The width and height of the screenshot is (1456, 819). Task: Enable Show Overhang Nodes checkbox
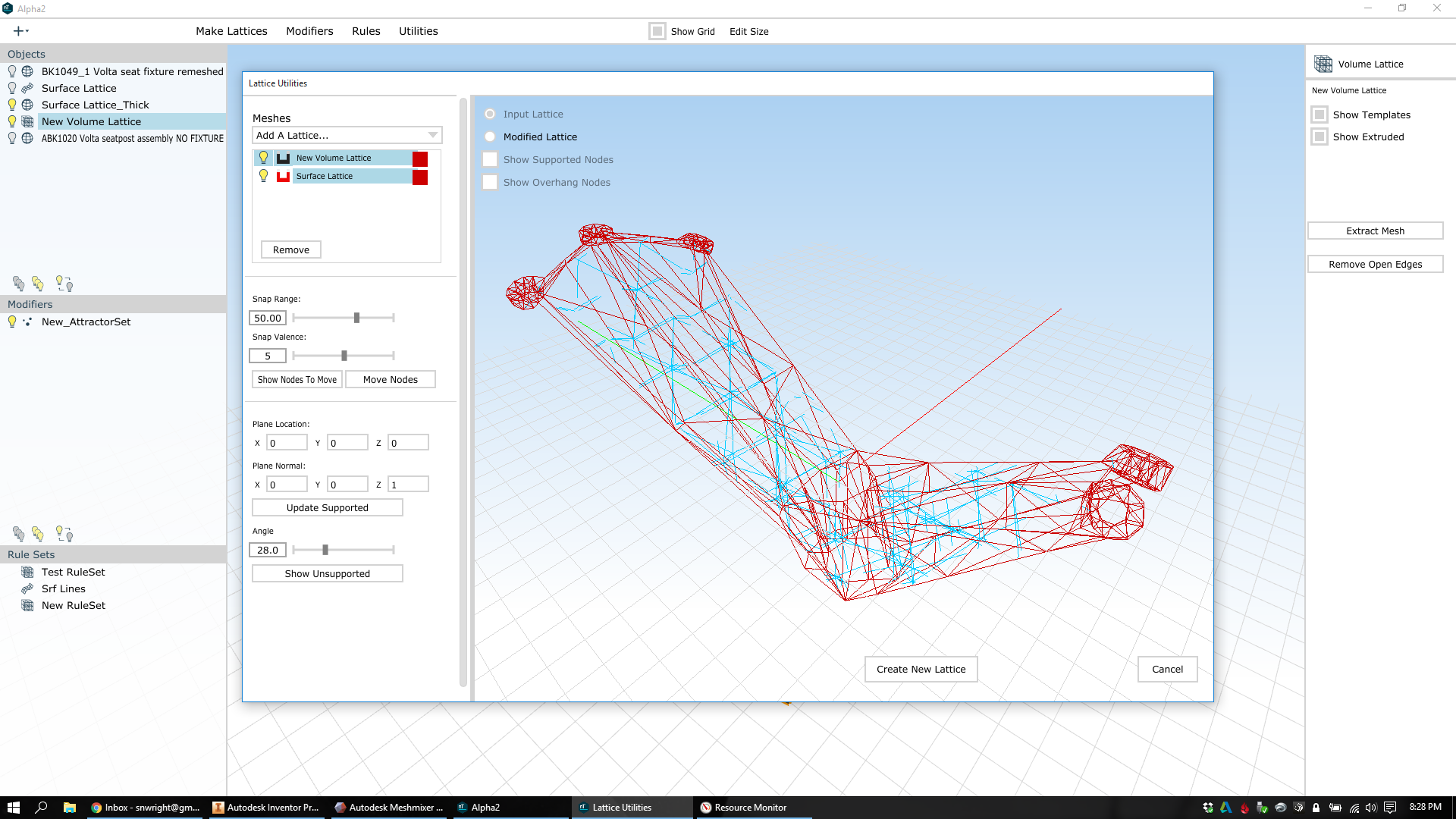point(490,182)
